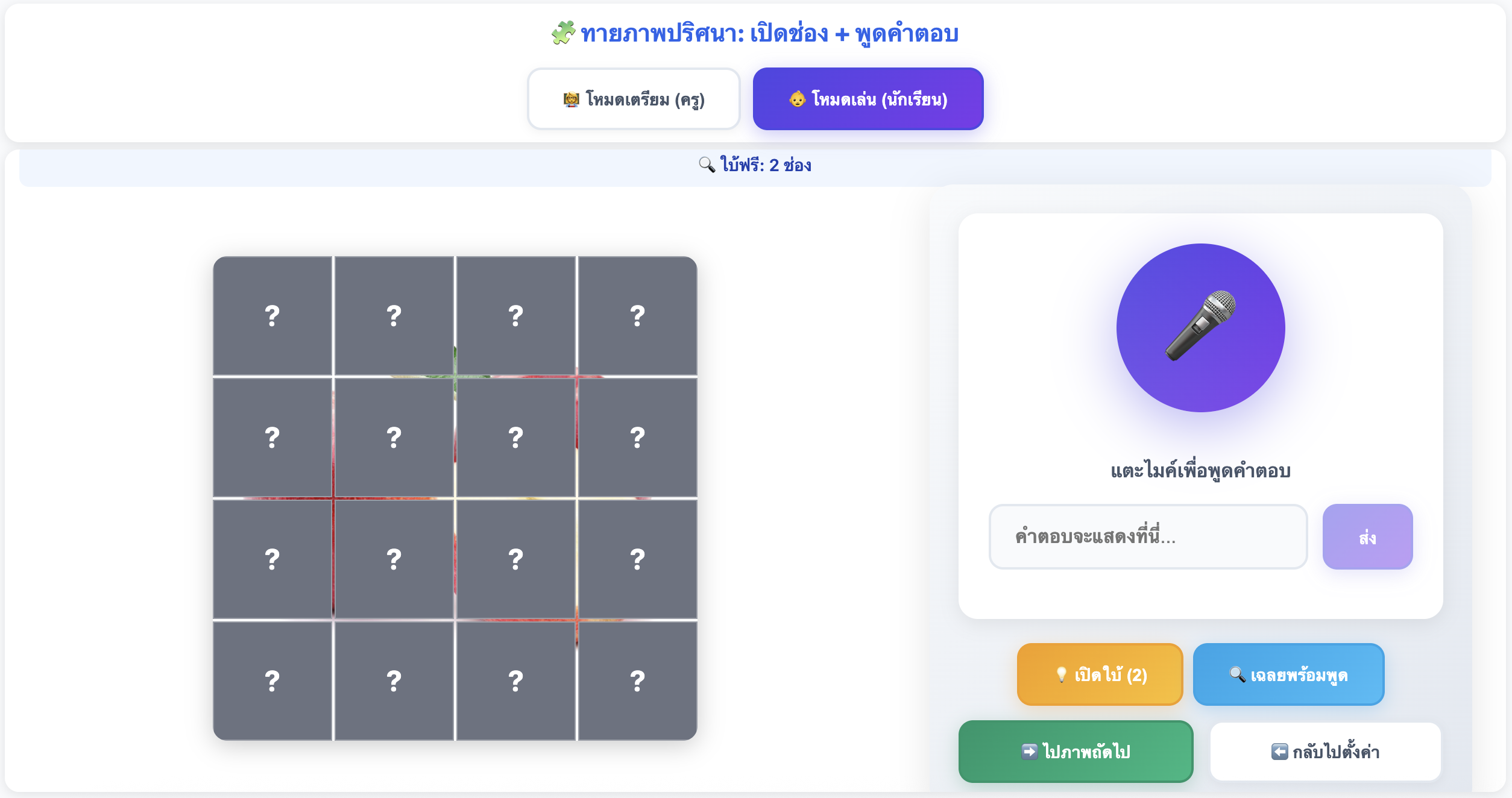
Task: Tap the microphone icon to speak answer
Action: click(x=1200, y=327)
